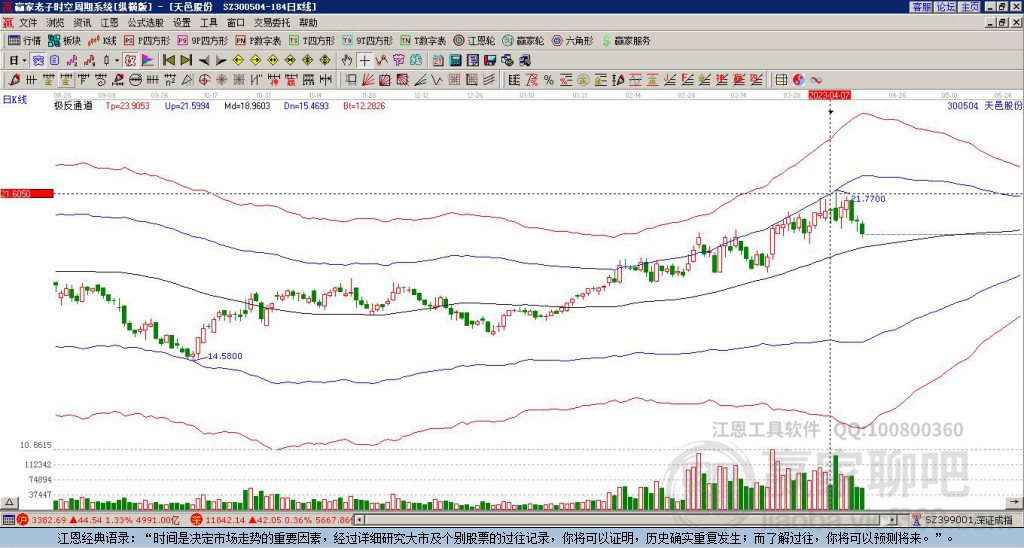
Task: Click the 21.7700 high price label
Action: (869, 199)
